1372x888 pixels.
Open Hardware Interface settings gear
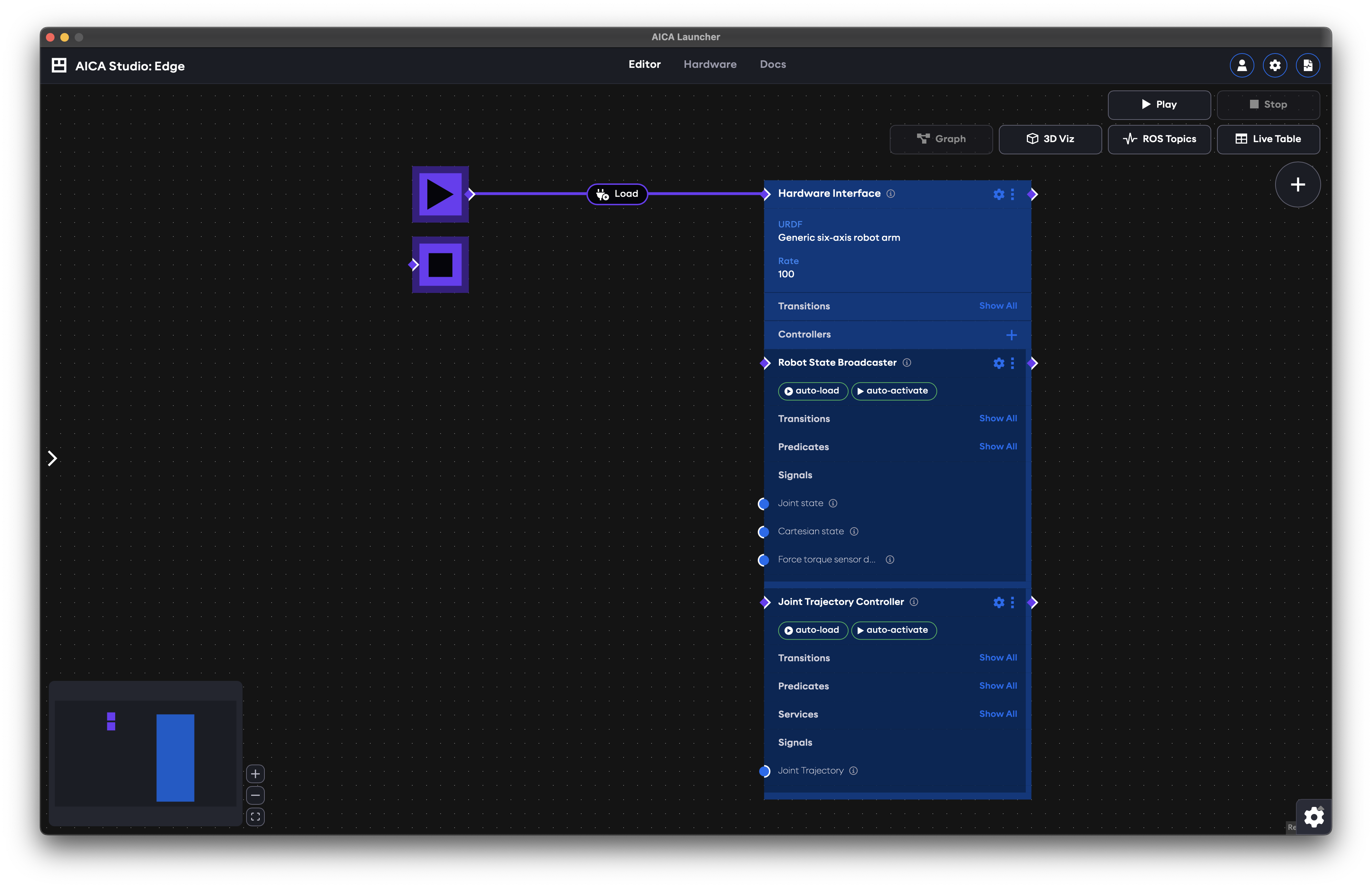click(x=999, y=194)
